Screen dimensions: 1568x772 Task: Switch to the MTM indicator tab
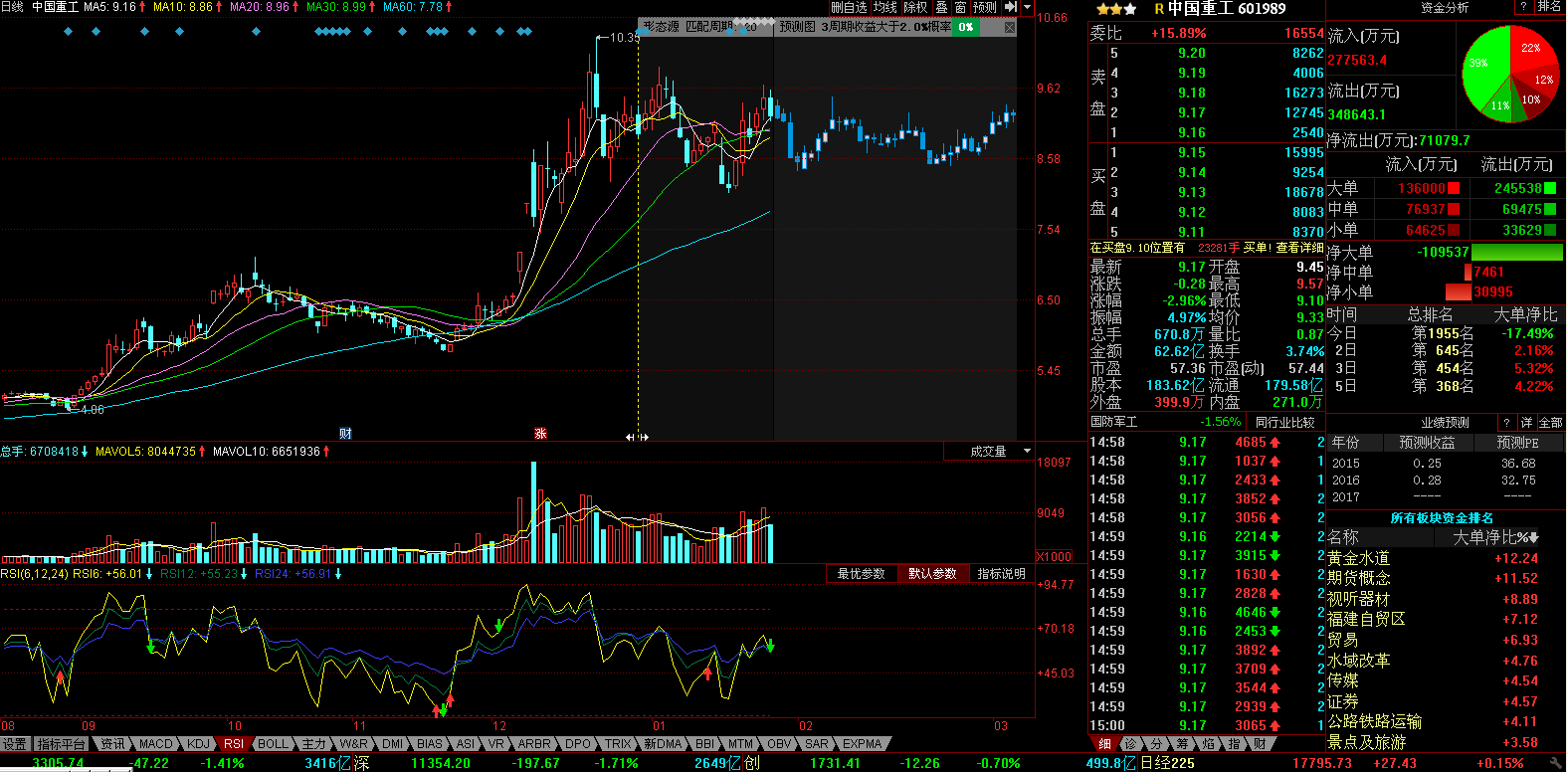tap(740, 744)
